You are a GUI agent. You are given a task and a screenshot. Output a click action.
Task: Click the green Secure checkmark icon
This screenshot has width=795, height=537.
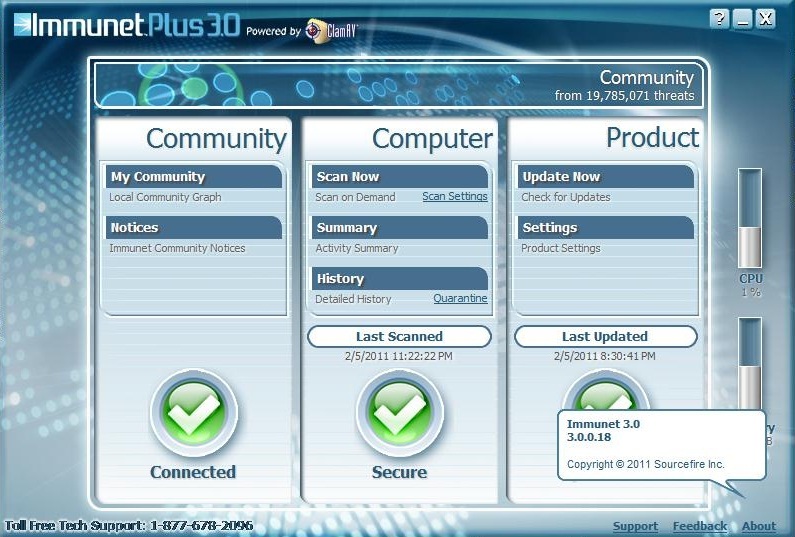[400, 413]
